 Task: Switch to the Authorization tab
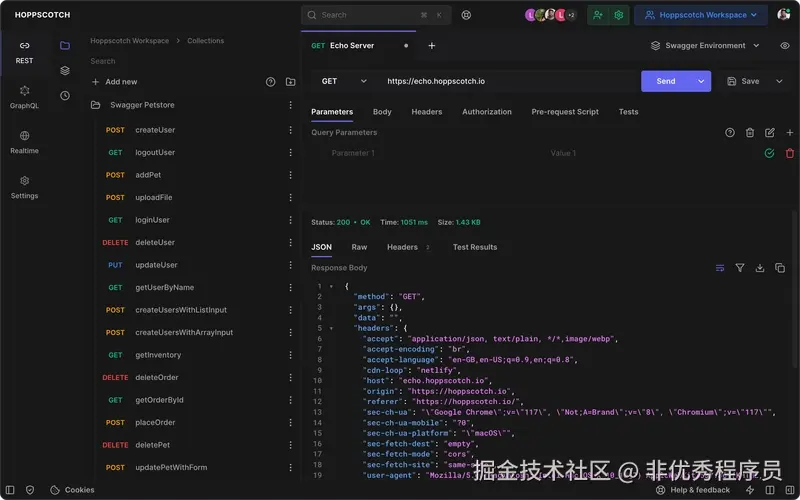[487, 112]
